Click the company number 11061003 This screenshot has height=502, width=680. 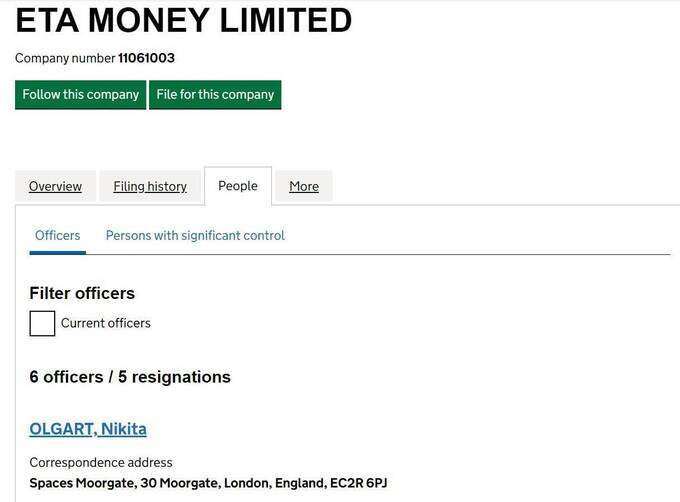tap(146, 58)
